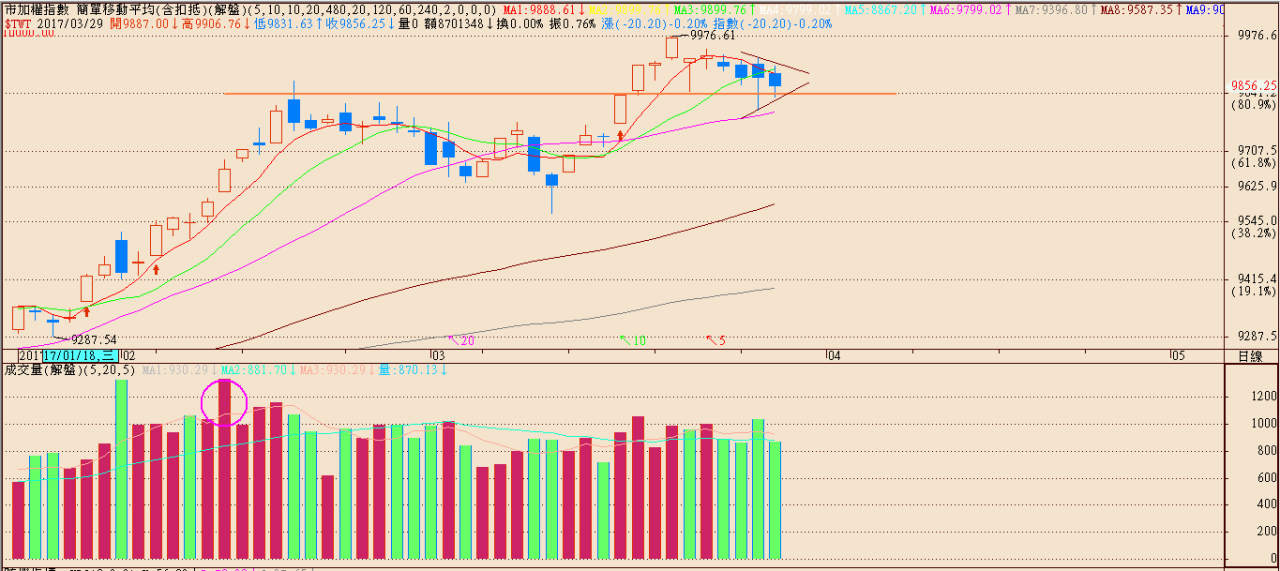Select the green MA3 9899.76 label
This screenshot has height=571, width=1280.
711,9
